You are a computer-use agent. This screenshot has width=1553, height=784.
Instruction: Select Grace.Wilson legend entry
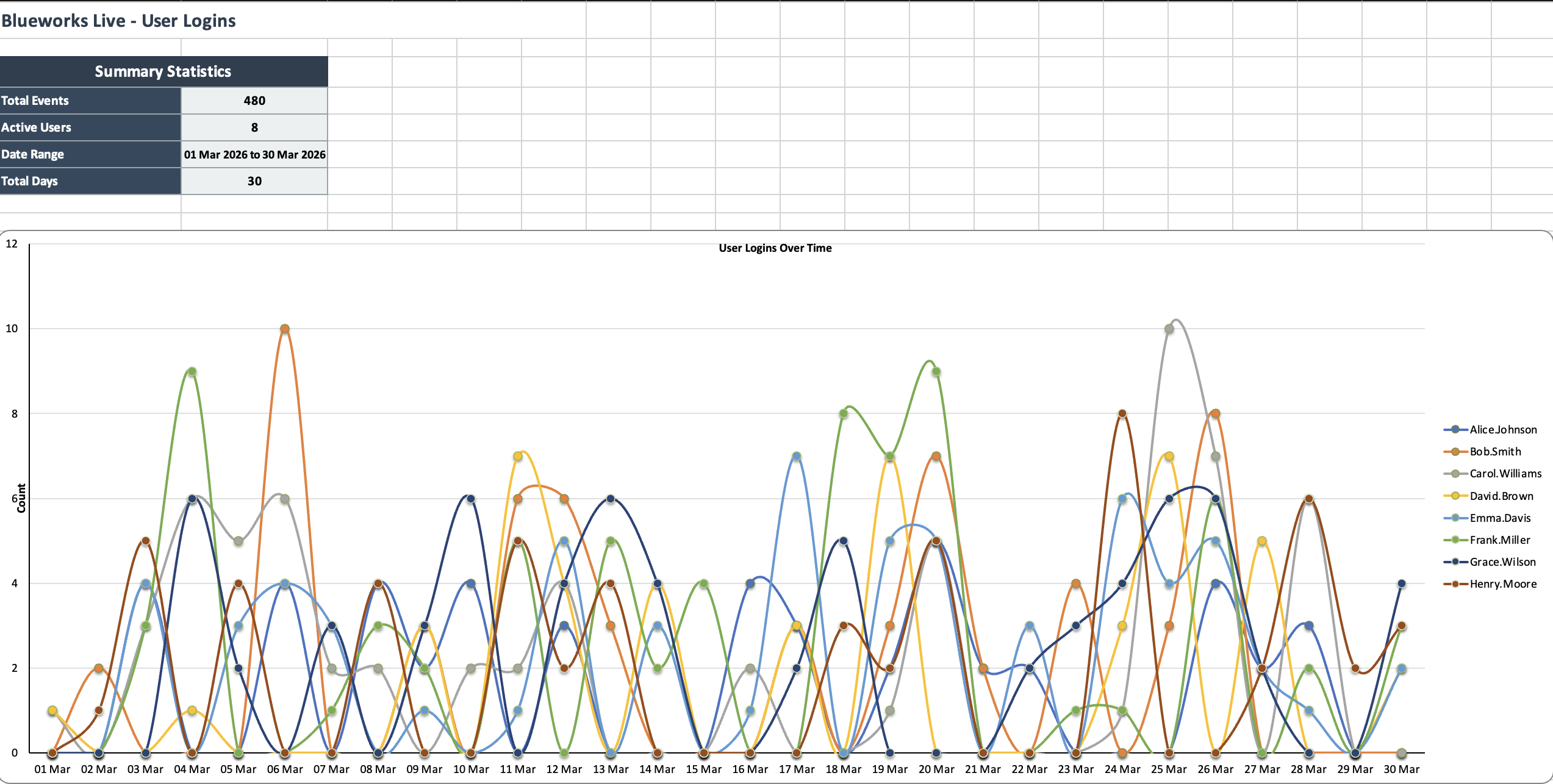coord(1490,562)
